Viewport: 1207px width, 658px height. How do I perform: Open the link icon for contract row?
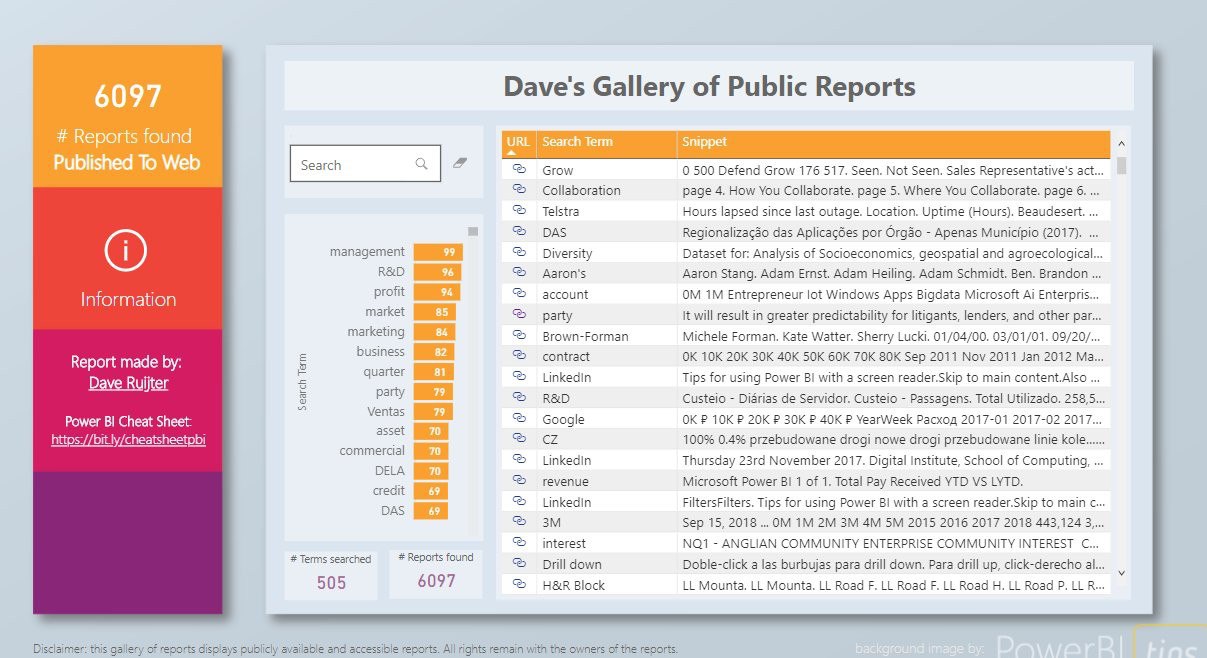[x=519, y=357]
